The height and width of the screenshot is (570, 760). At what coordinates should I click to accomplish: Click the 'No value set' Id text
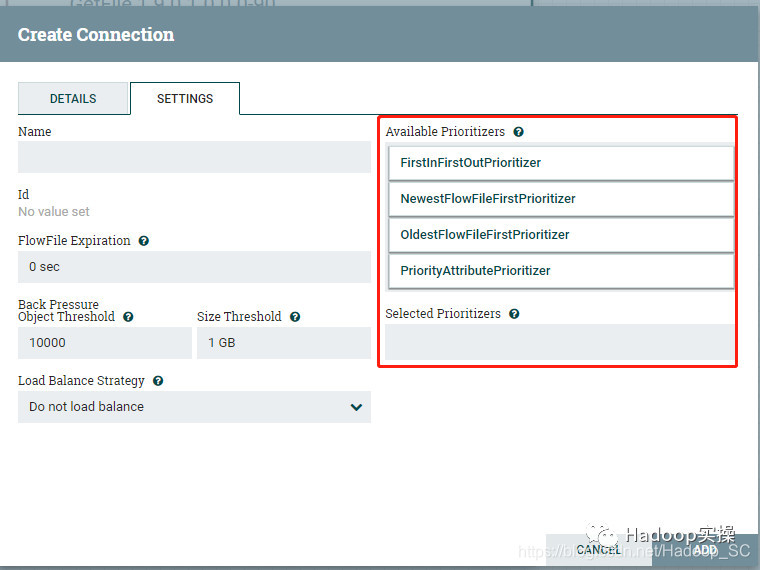[x=54, y=212]
